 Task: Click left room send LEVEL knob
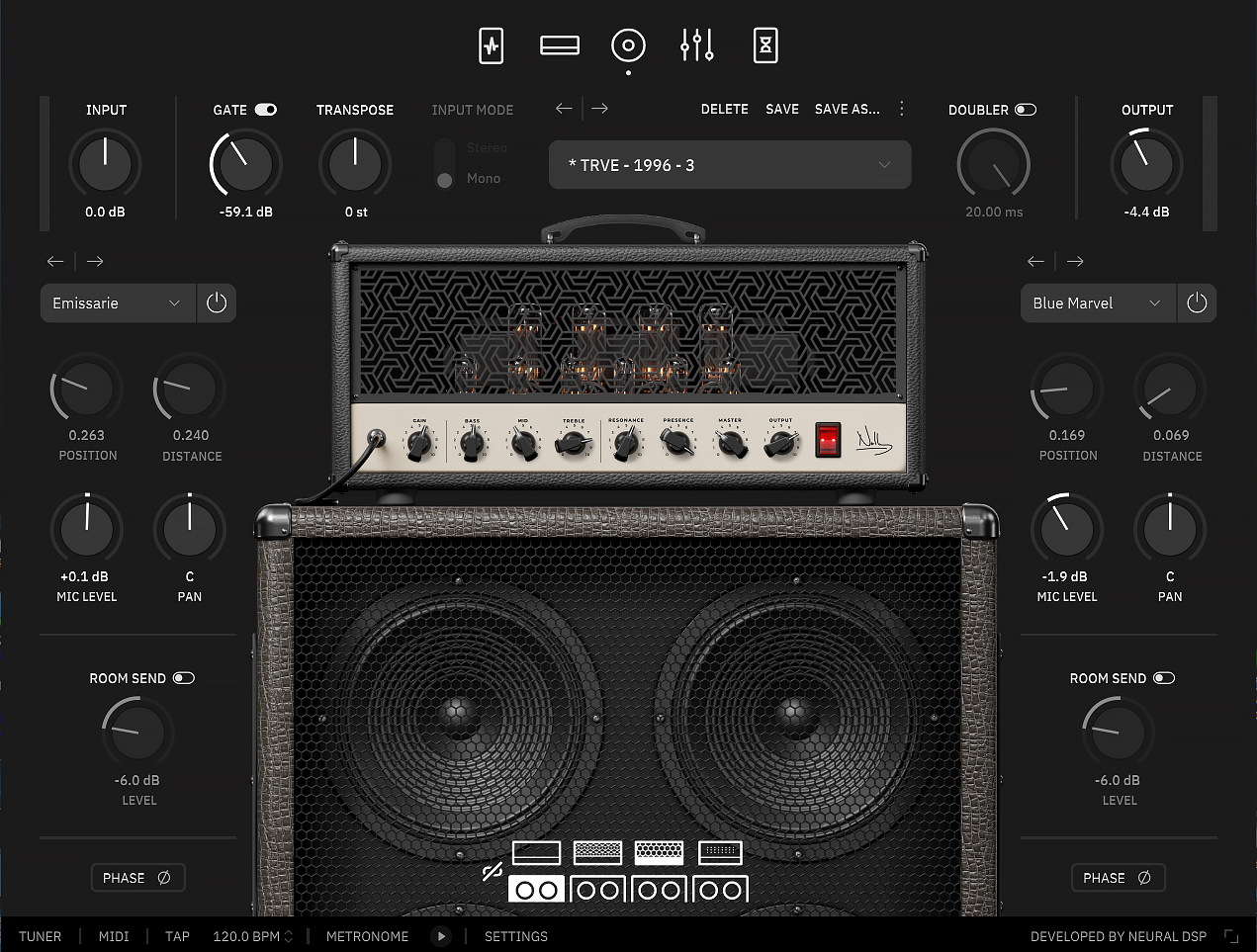pos(137,733)
